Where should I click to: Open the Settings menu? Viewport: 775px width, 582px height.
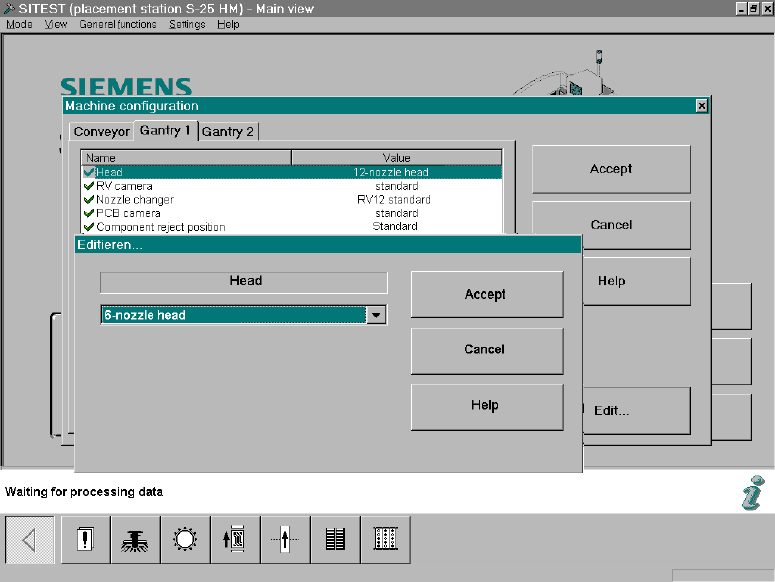(x=187, y=24)
